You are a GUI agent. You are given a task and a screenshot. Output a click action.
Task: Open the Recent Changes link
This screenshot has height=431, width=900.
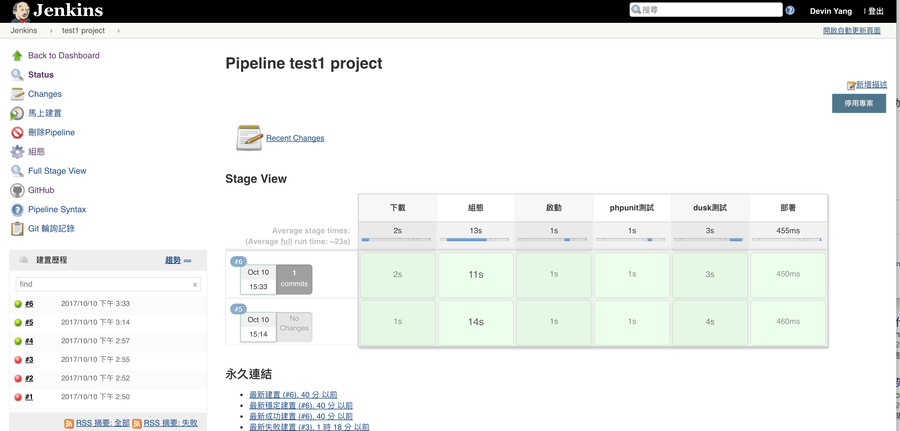click(x=295, y=138)
